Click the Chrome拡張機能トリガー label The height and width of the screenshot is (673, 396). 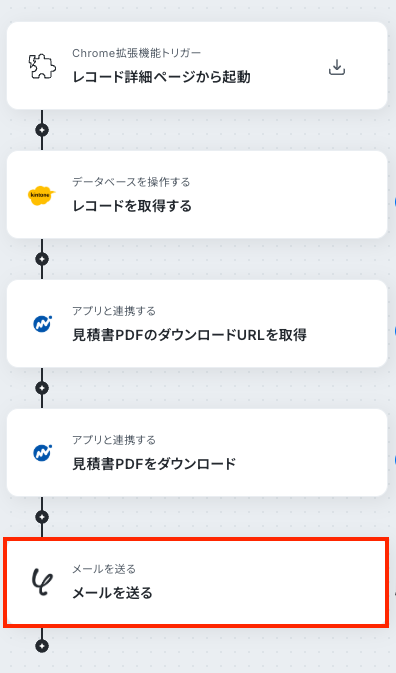pos(136,53)
